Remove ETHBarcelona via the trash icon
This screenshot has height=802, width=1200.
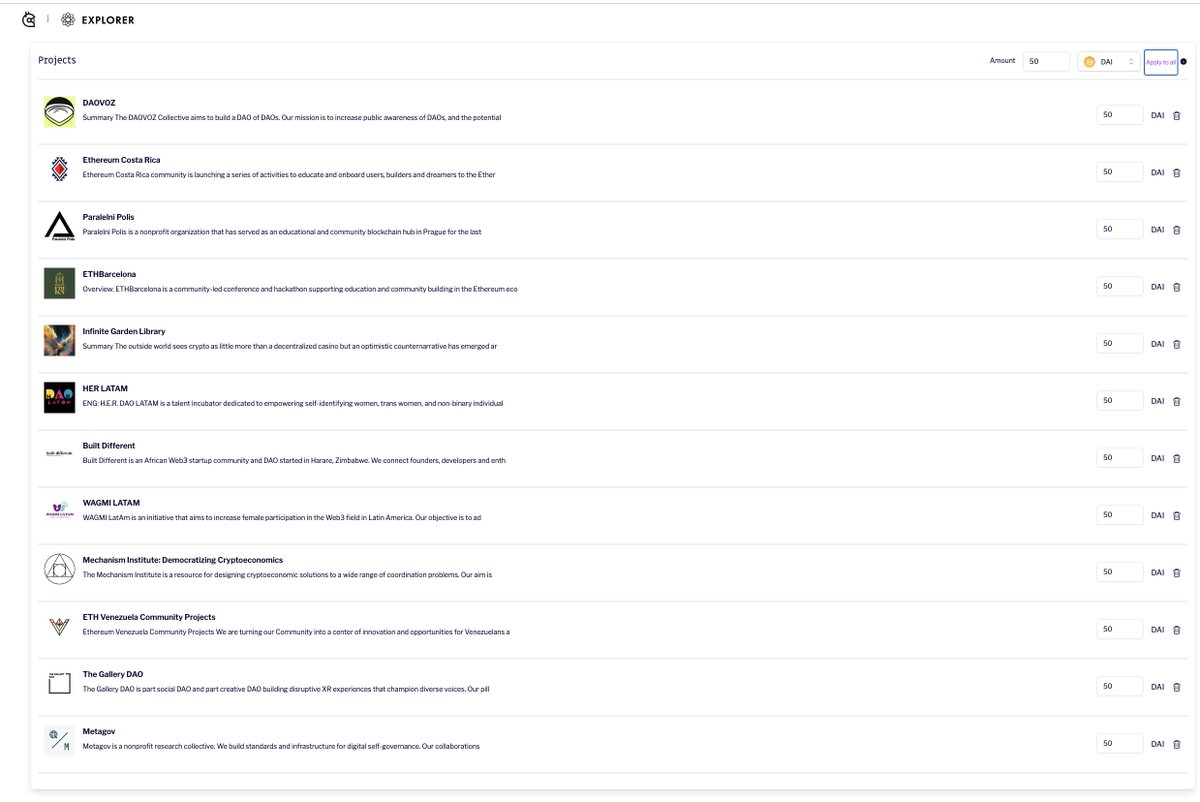tap(1177, 286)
